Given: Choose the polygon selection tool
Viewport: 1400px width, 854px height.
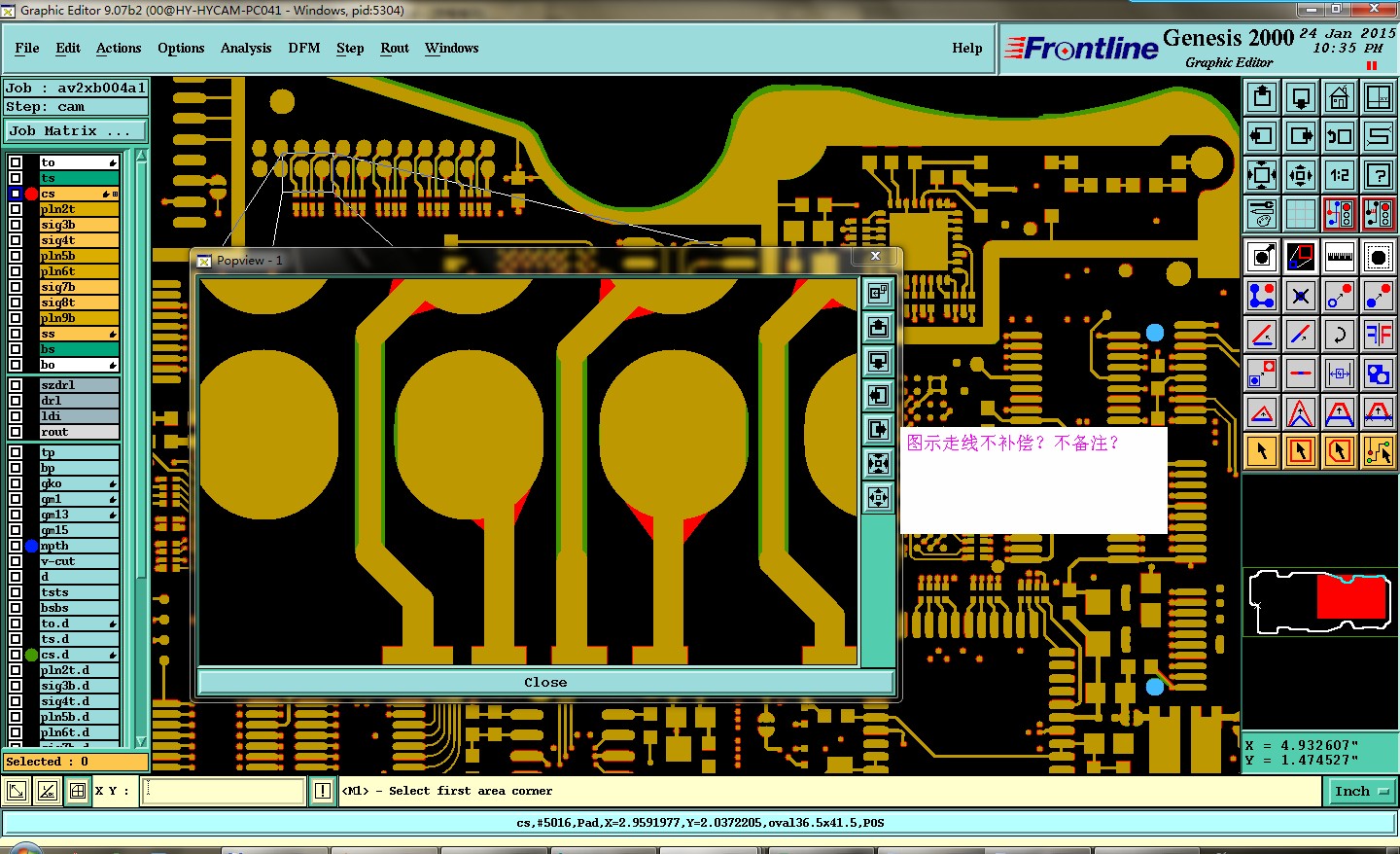Looking at the screenshot, I should pyautogui.click(x=1340, y=451).
